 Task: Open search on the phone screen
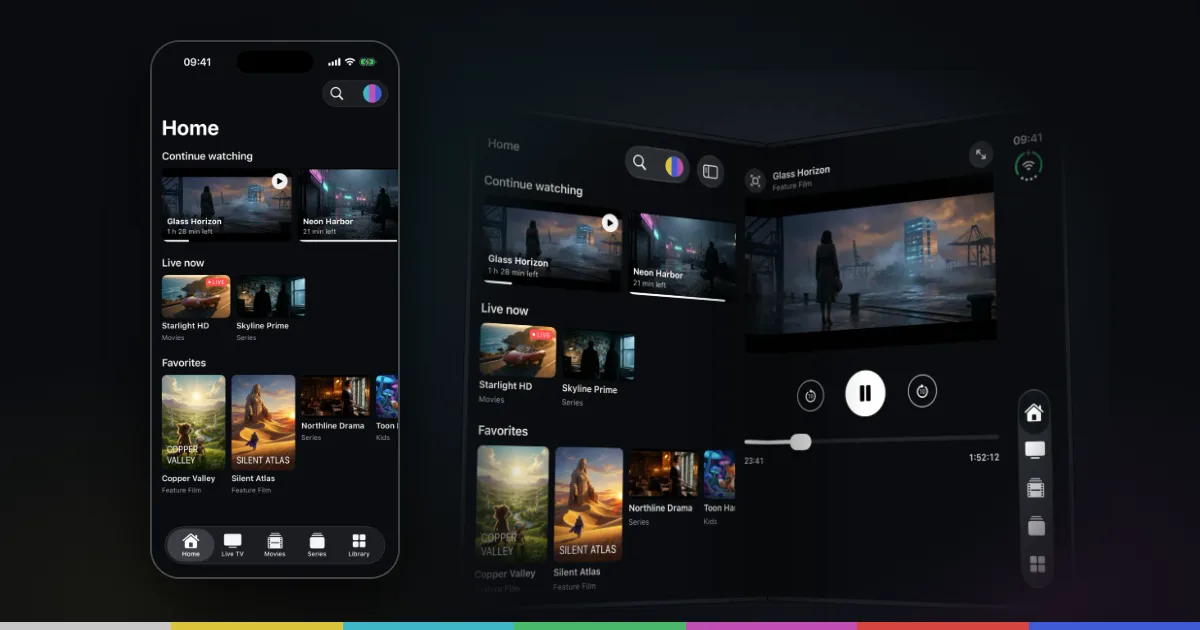[337, 93]
